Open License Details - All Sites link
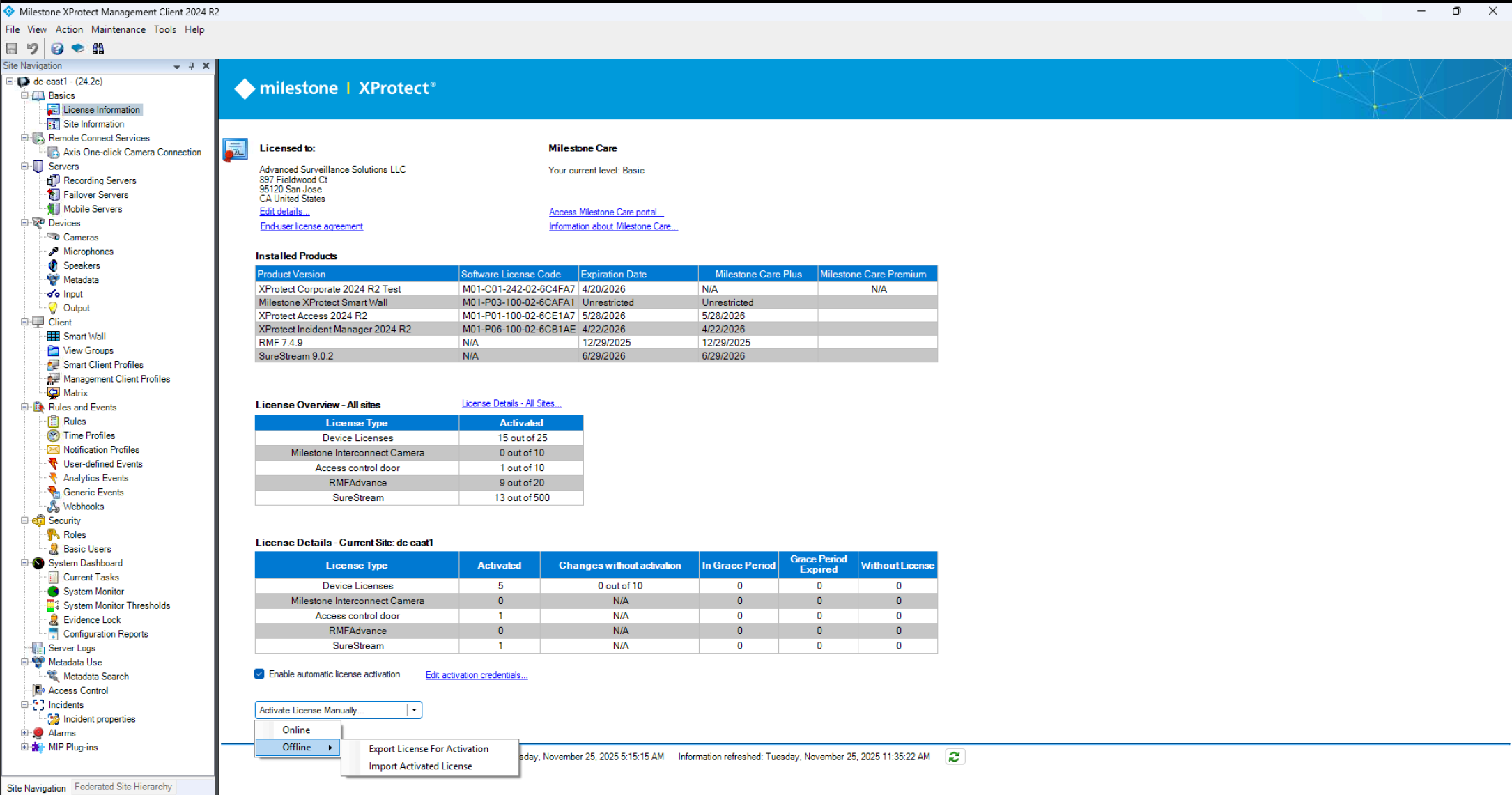 click(511, 403)
